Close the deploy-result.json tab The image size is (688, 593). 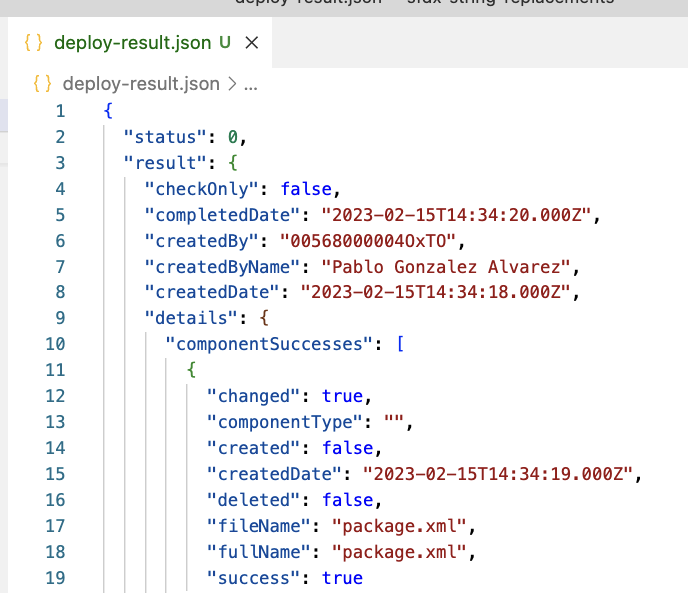pos(251,43)
